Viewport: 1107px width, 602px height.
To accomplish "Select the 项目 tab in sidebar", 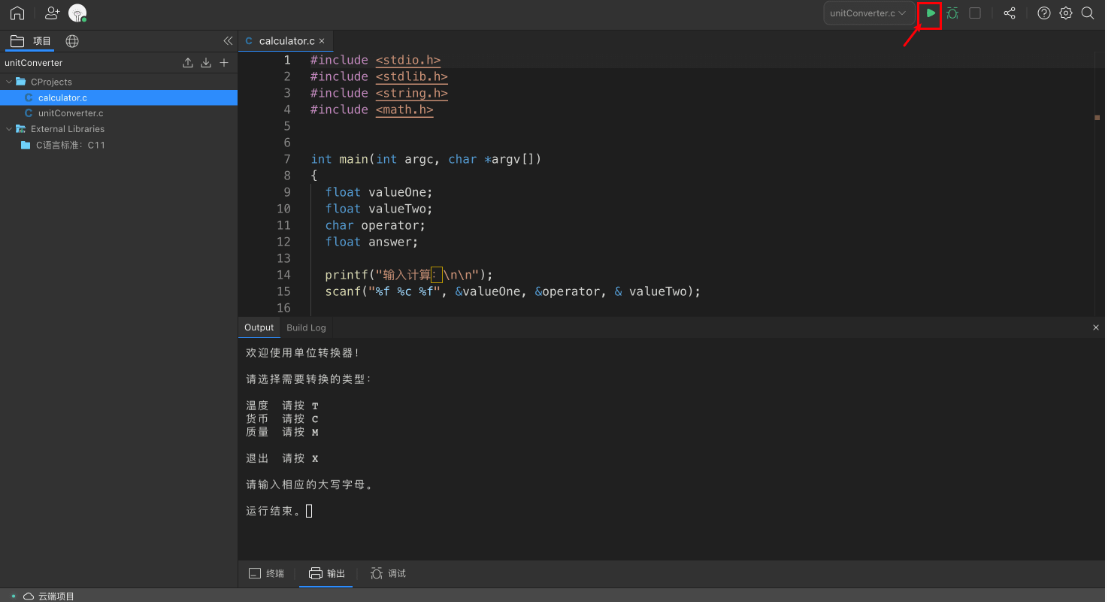I will pyautogui.click(x=30, y=41).
